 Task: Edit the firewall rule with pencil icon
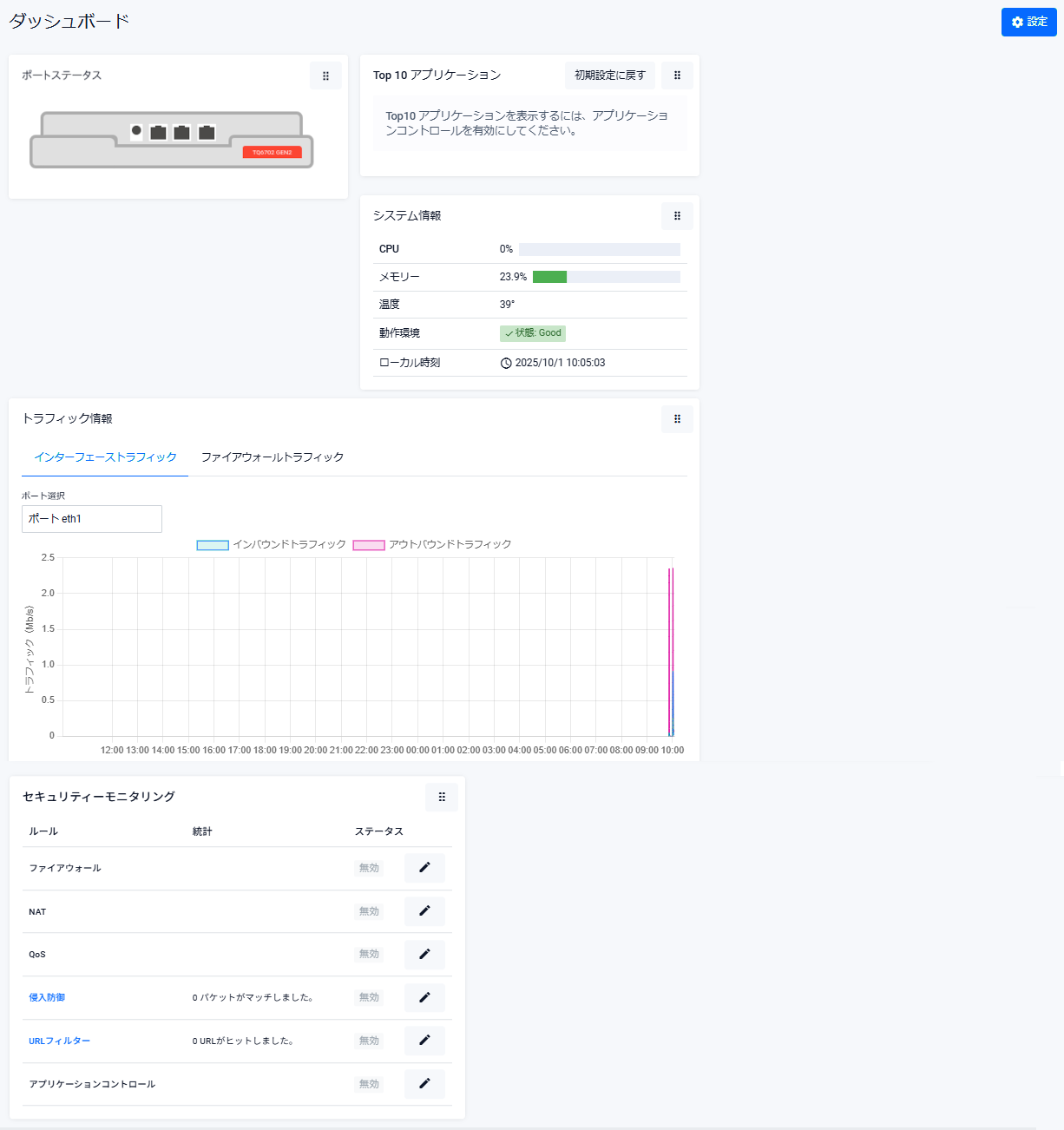click(424, 868)
